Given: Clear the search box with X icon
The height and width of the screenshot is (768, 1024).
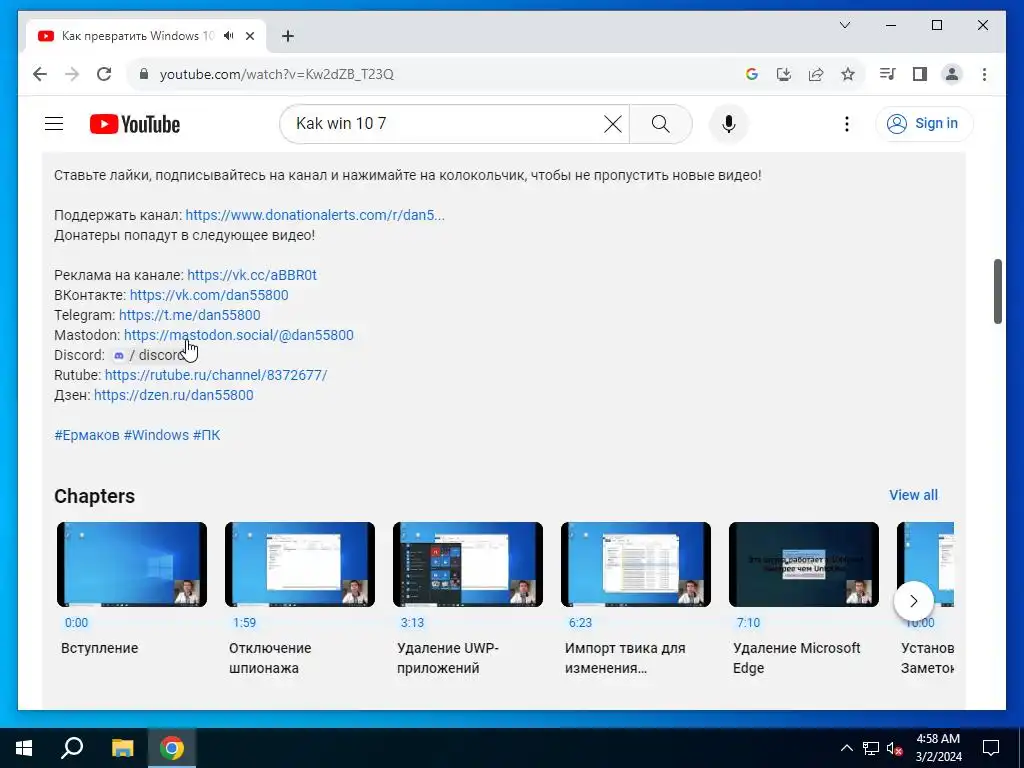Looking at the screenshot, I should coord(613,123).
